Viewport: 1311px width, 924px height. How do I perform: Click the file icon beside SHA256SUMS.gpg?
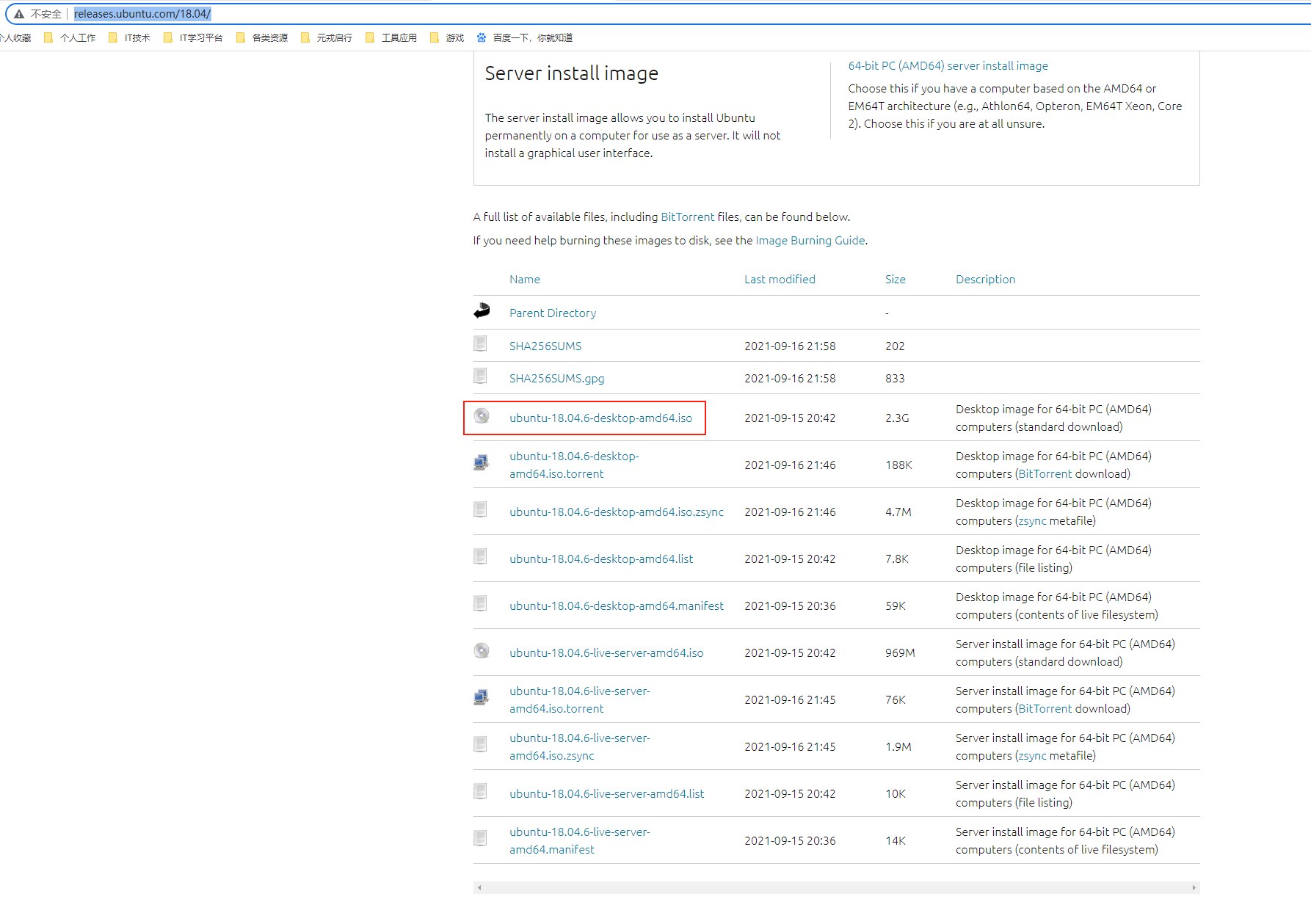click(x=480, y=376)
